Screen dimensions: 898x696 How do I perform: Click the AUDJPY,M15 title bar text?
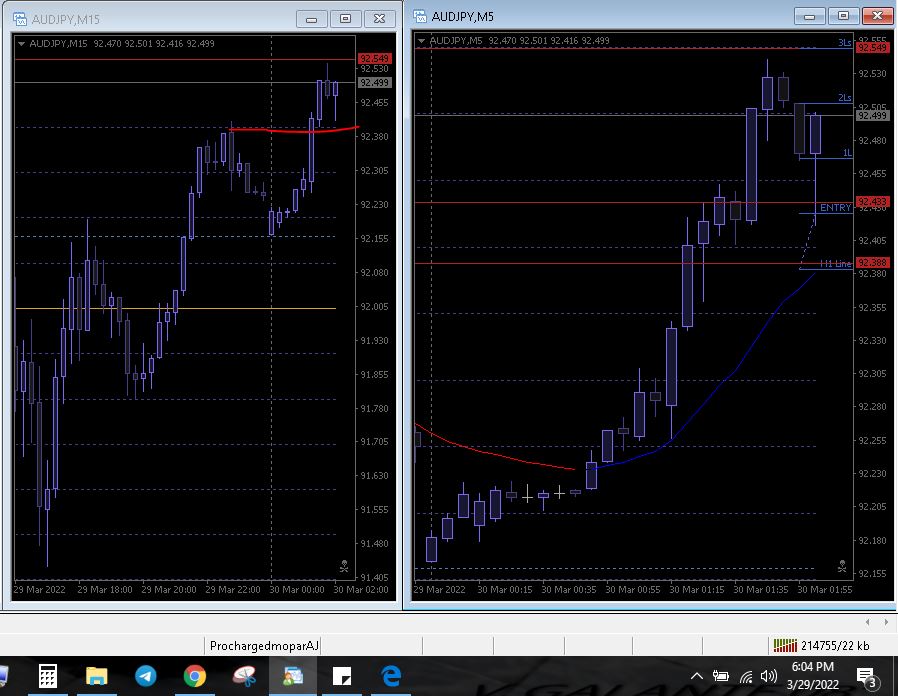click(x=65, y=19)
